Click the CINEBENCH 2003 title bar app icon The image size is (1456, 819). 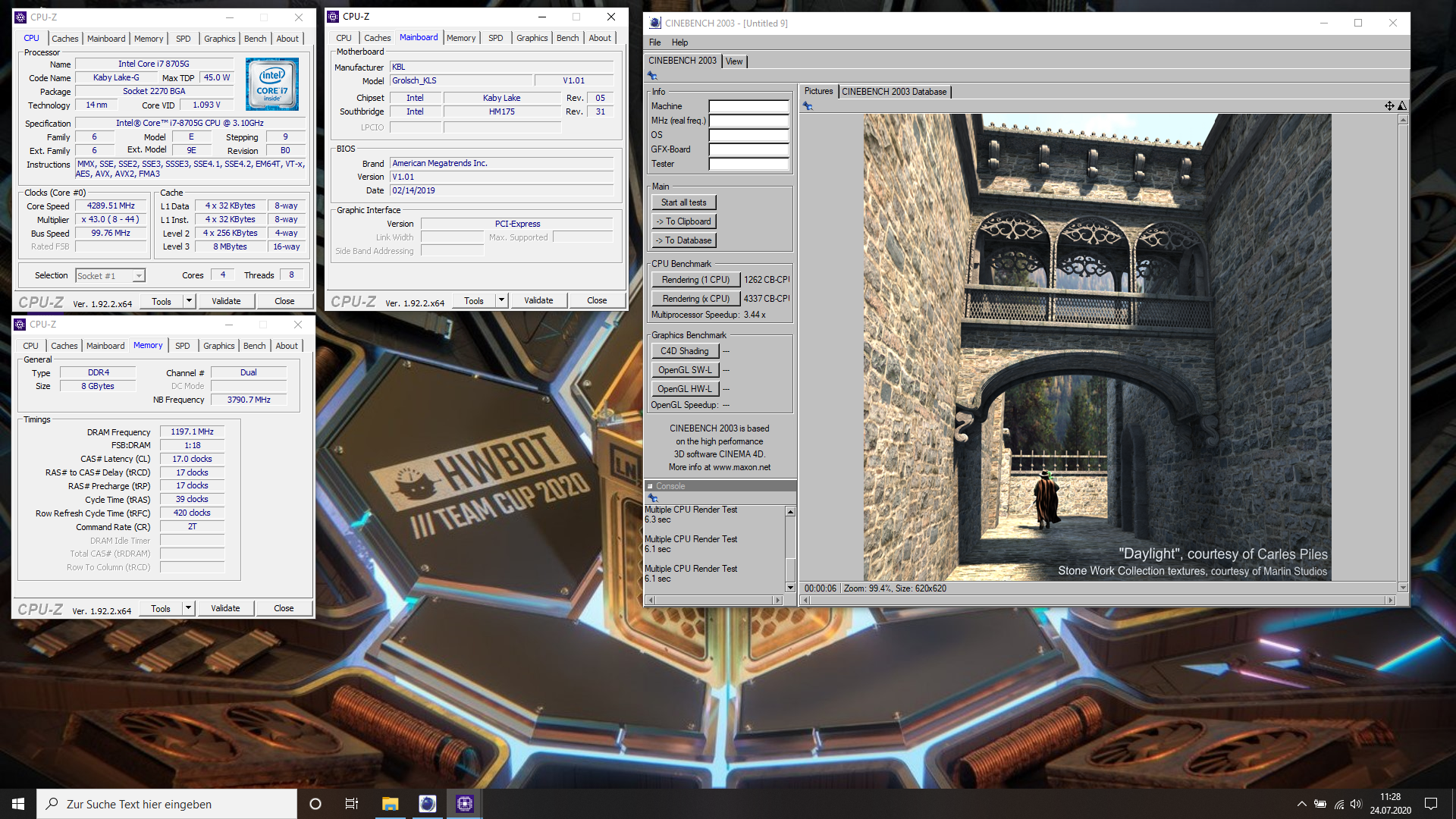[x=655, y=23]
